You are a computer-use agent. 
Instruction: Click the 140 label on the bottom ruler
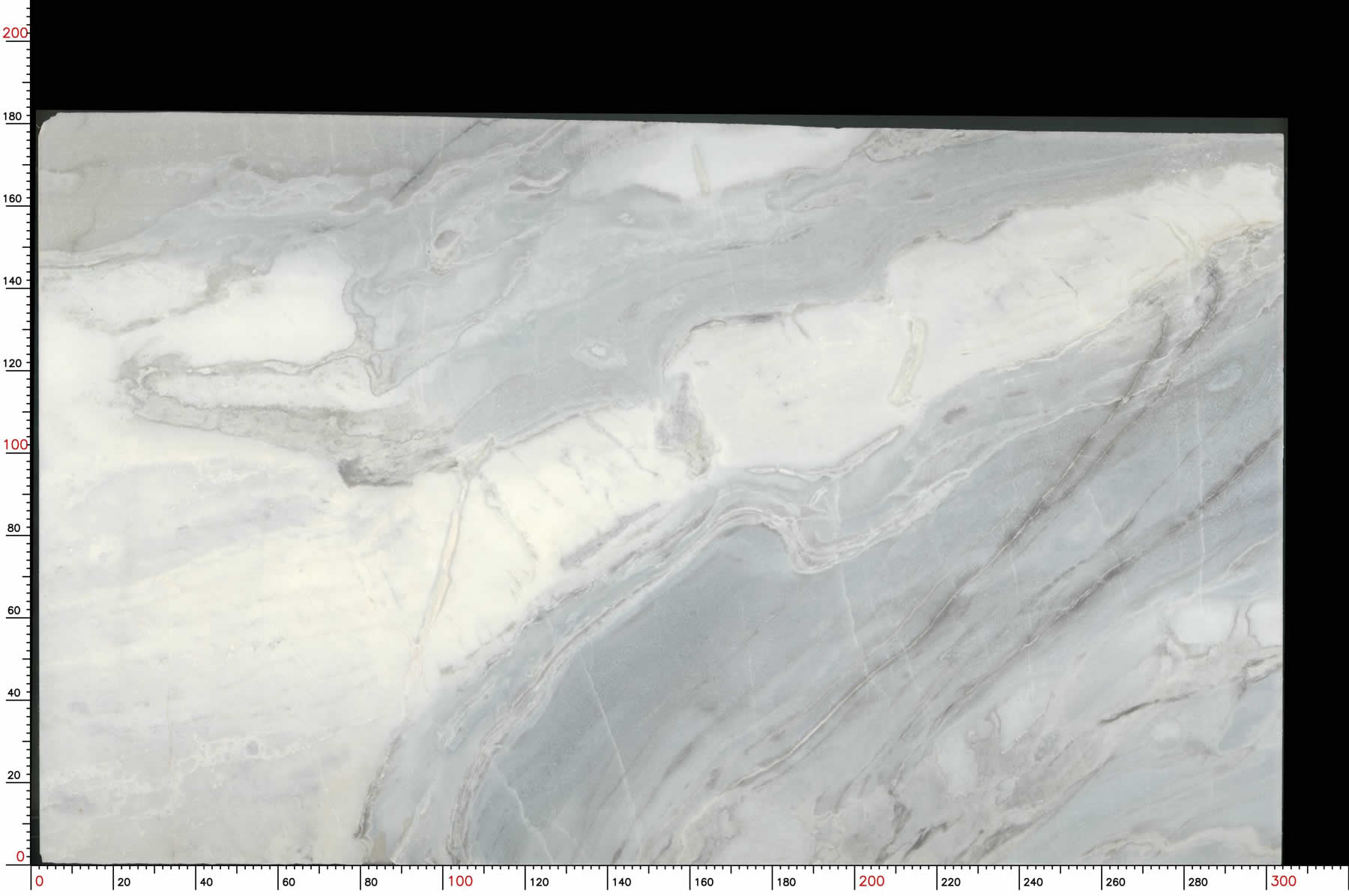point(621,883)
